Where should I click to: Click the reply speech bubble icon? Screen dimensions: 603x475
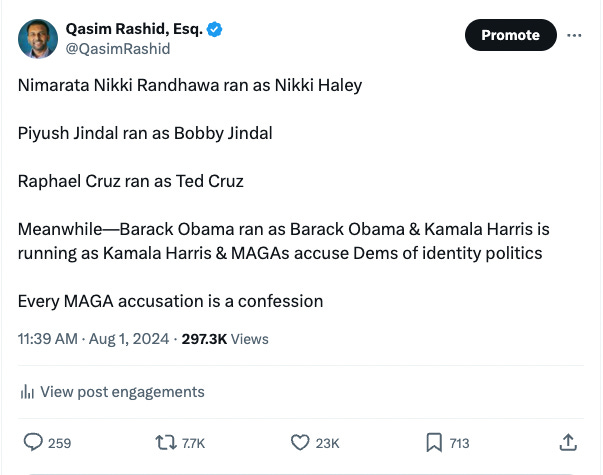[33, 442]
